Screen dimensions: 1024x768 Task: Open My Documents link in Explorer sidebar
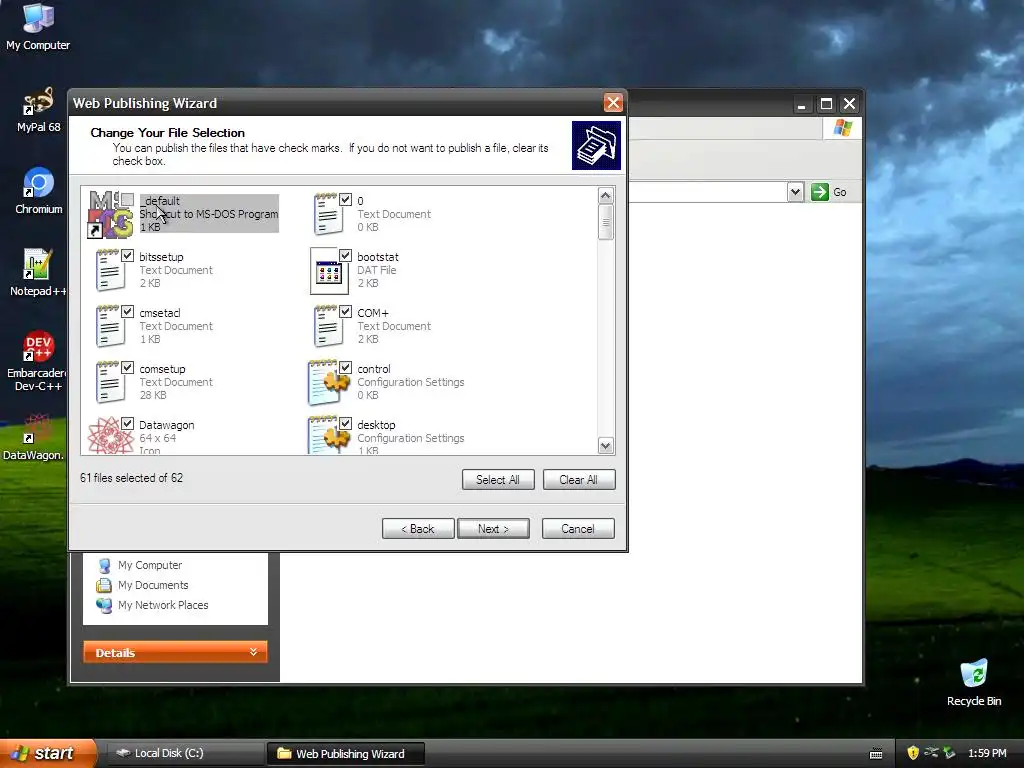pos(153,585)
